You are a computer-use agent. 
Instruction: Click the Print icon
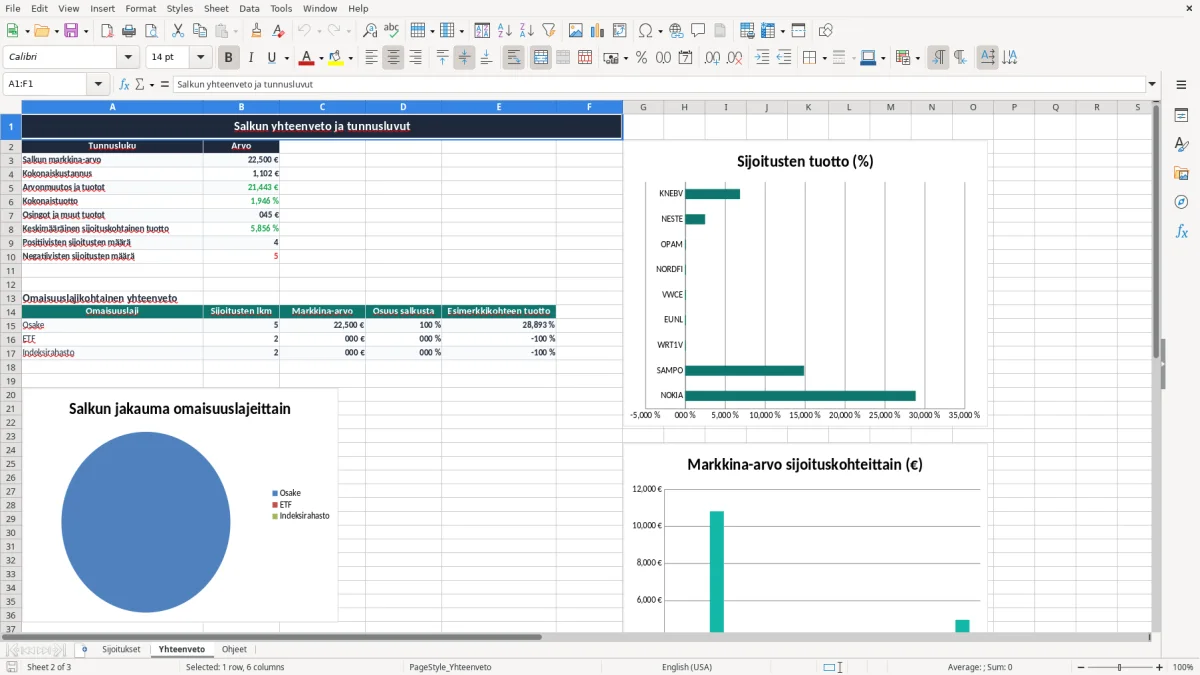pos(130,31)
